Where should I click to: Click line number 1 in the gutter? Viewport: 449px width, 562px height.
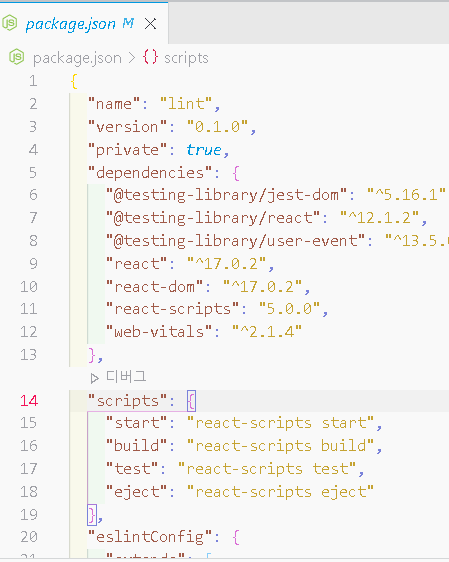point(33,81)
